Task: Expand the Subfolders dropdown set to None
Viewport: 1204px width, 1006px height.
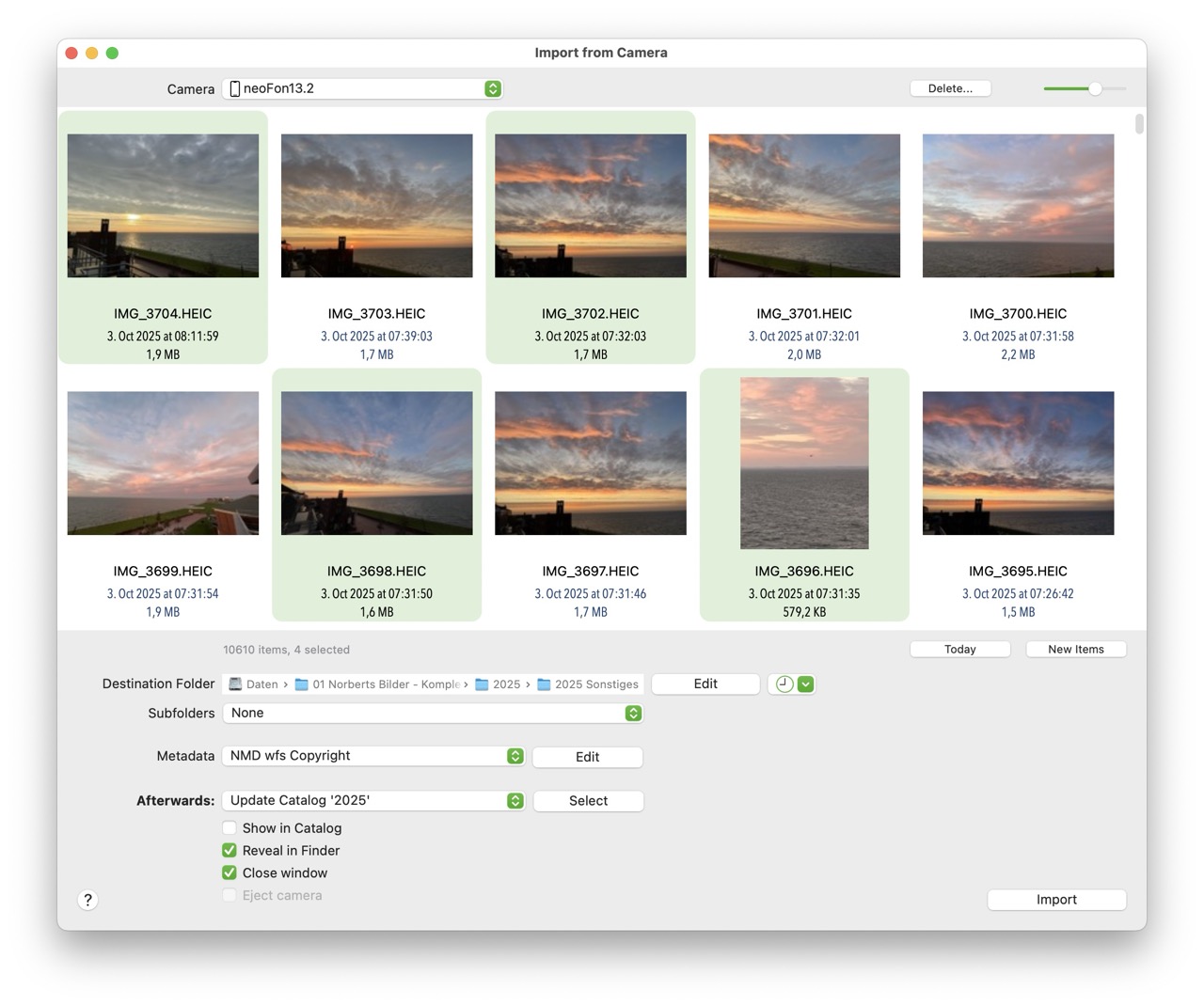Action: coord(433,714)
